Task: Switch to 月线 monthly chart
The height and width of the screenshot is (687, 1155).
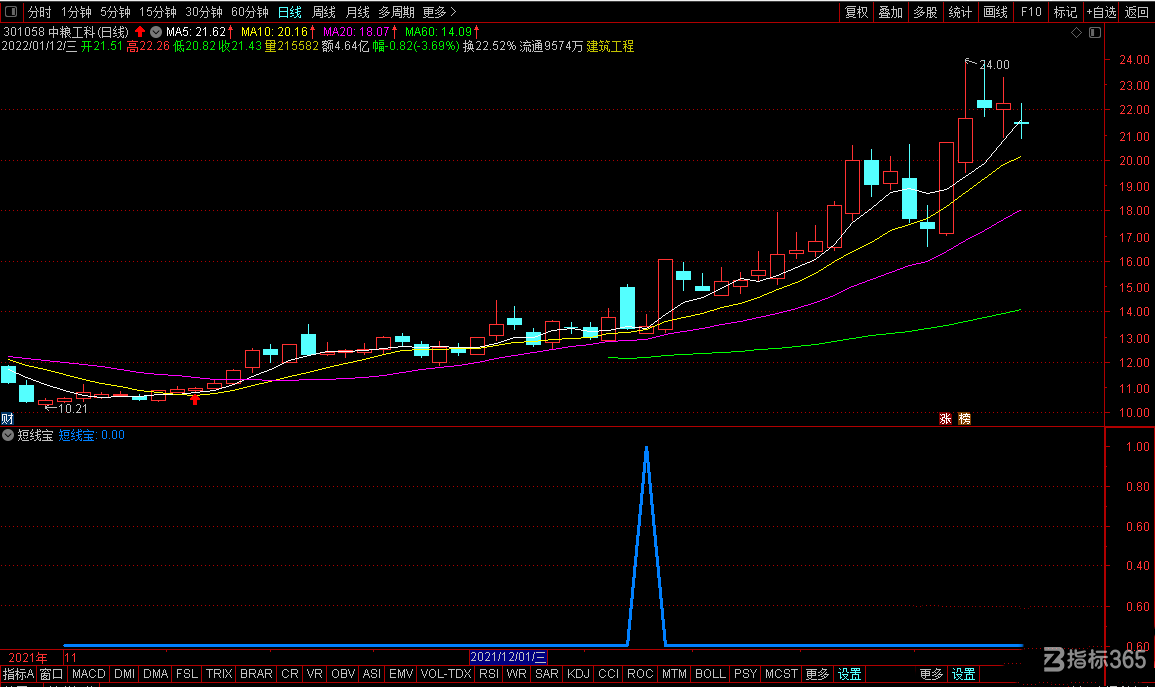Action: [358, 12]
